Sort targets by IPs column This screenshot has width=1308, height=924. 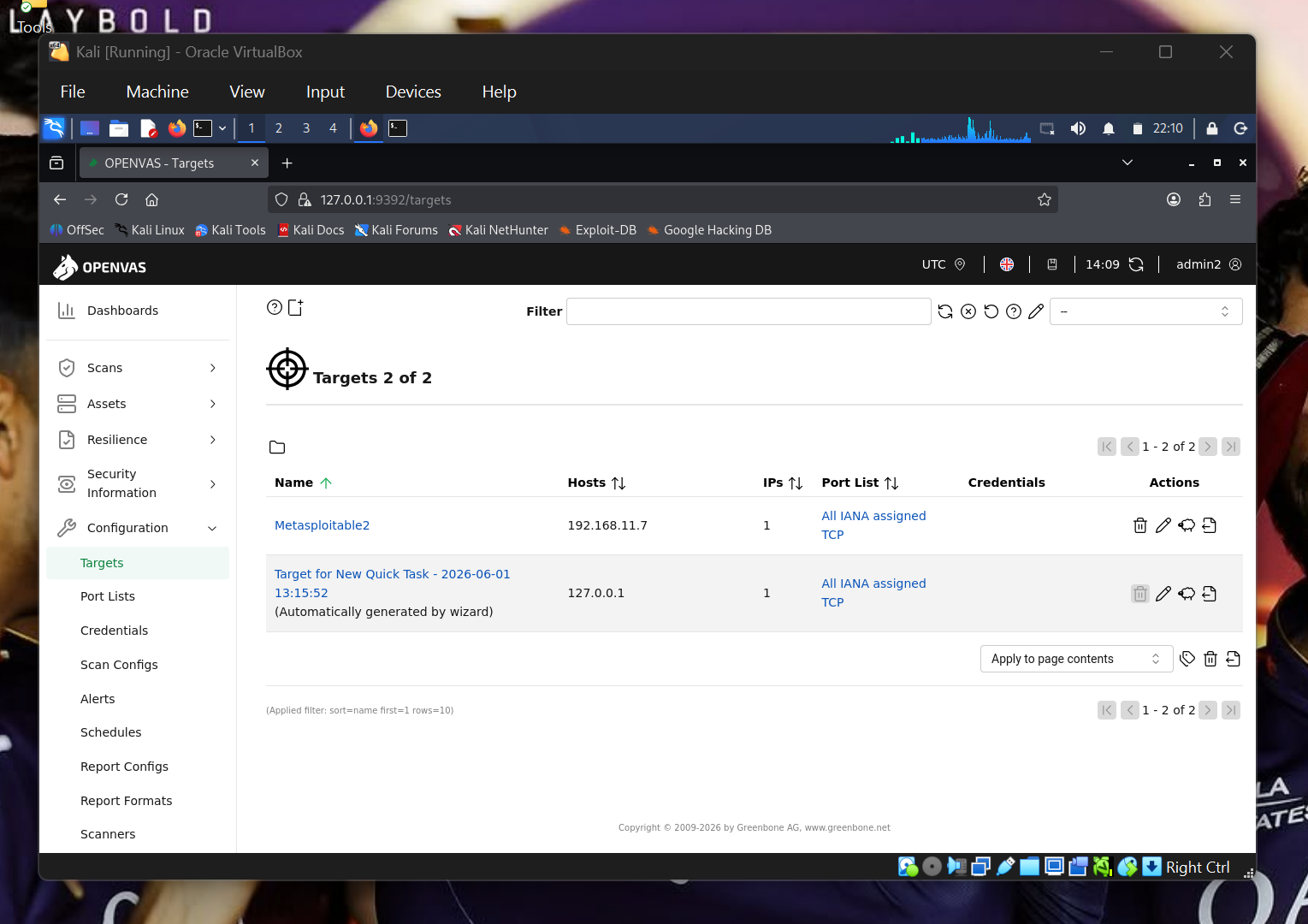pos(783,483)
